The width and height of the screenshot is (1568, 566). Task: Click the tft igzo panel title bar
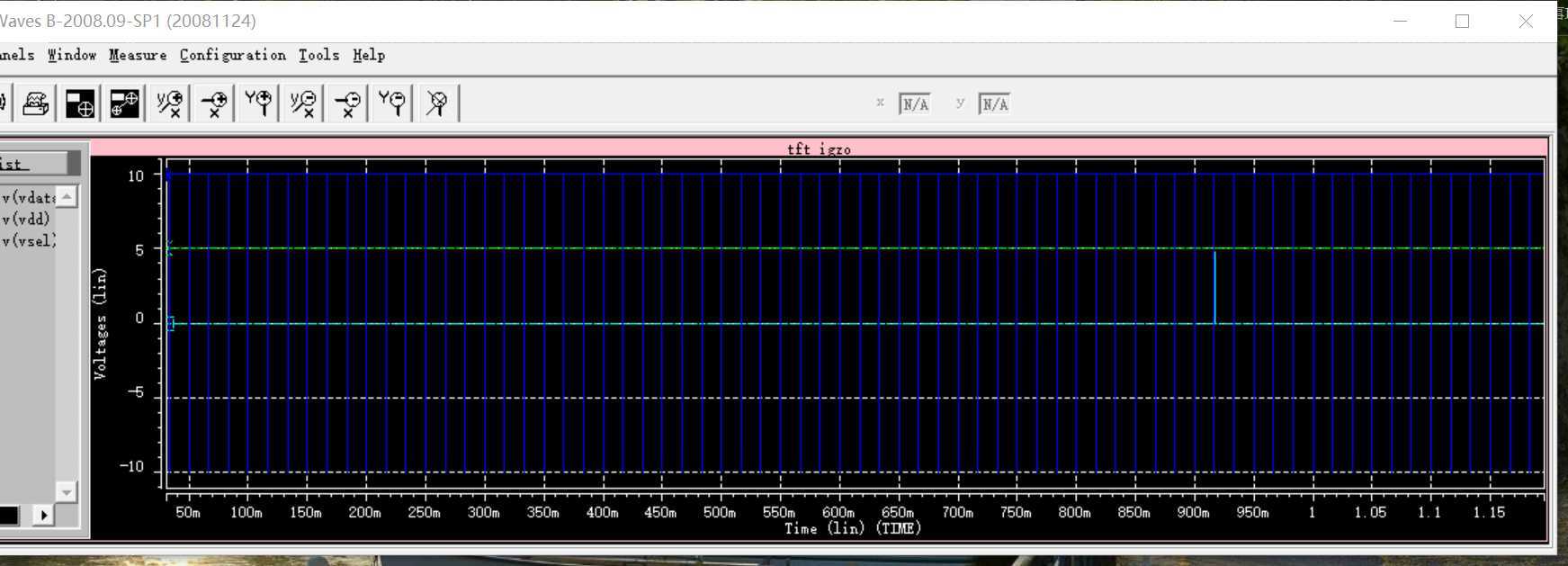[x=819, y=148]
